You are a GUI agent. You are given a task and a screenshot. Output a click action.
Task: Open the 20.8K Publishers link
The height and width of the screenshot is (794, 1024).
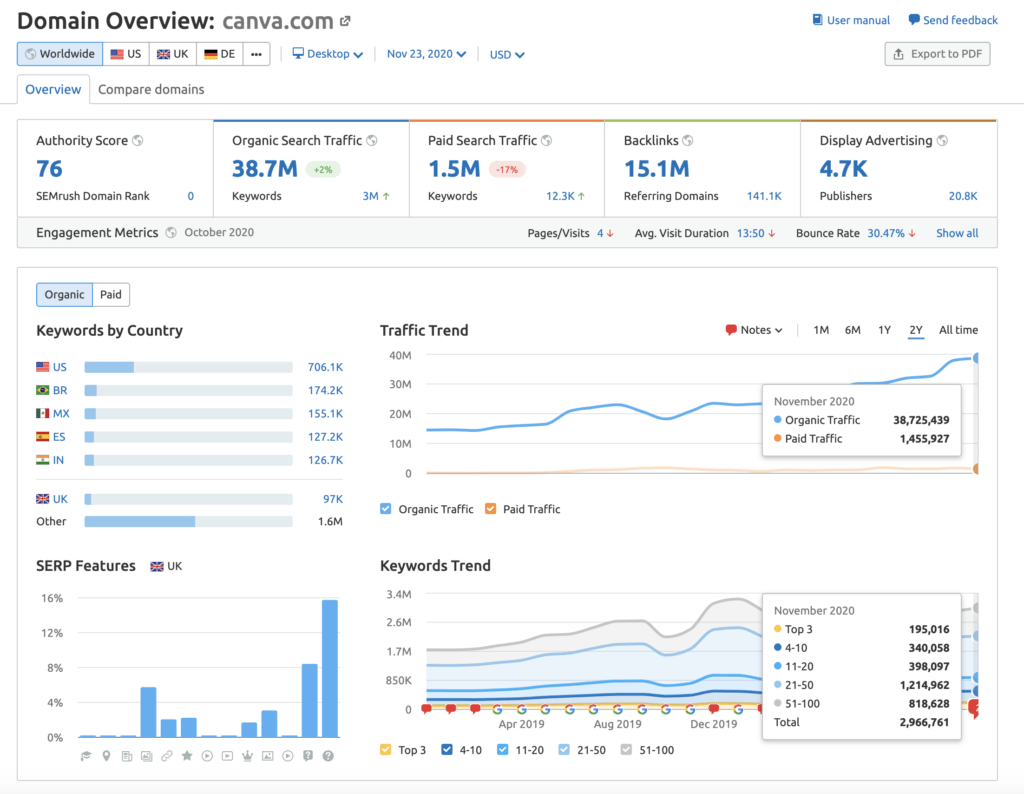click(x=963, y=196)
